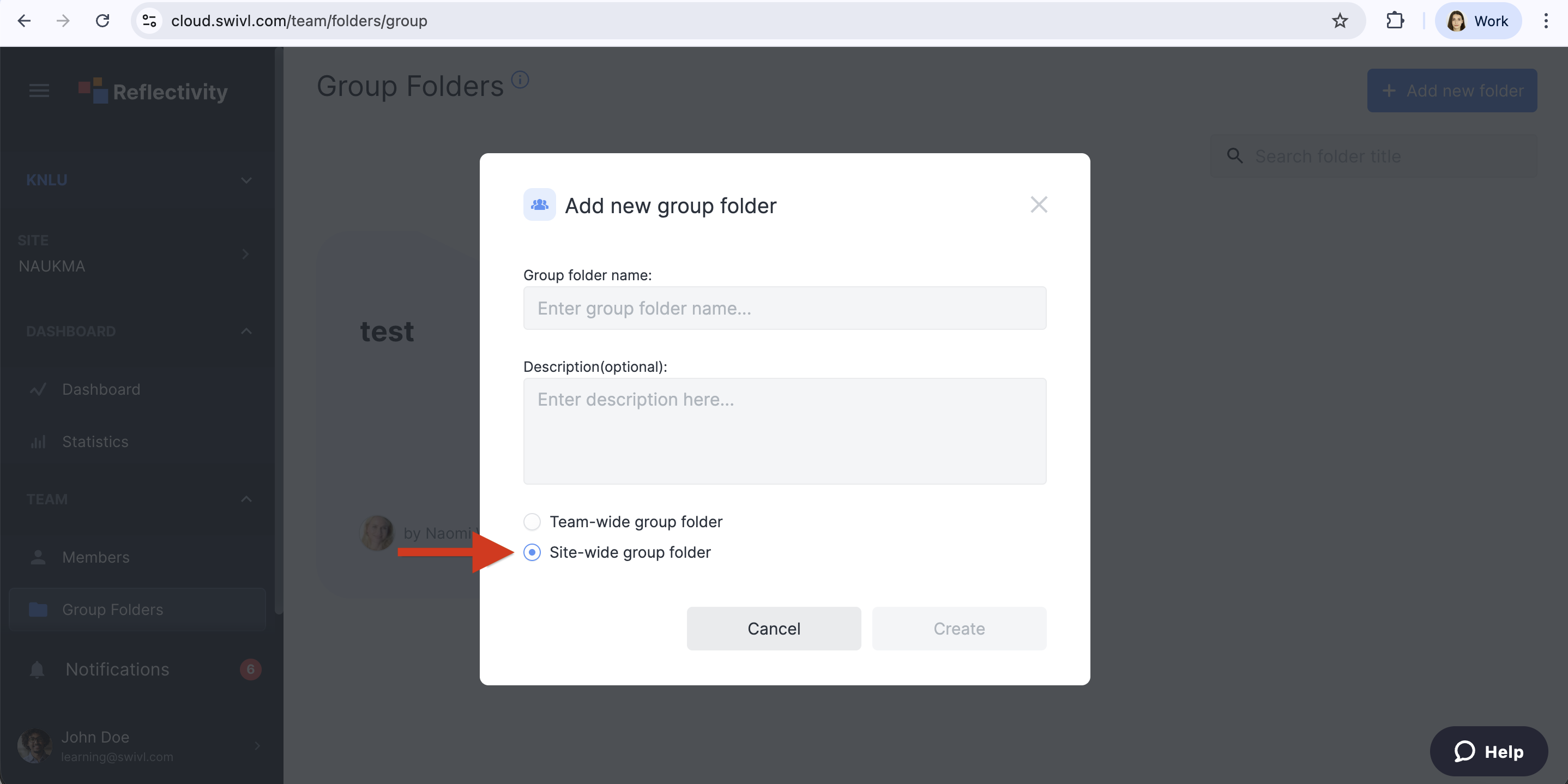Open Notifications in the sidebar
The width and height of the screenshot is (1568, 784).
[x=117, y=669]
